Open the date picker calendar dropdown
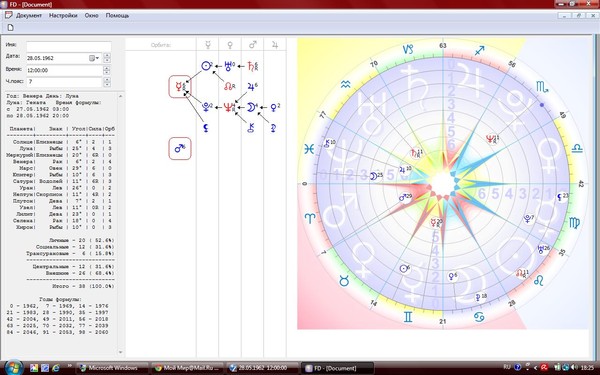Image resolution: width=600 pixels, height=375 pixels. point(95,58)
